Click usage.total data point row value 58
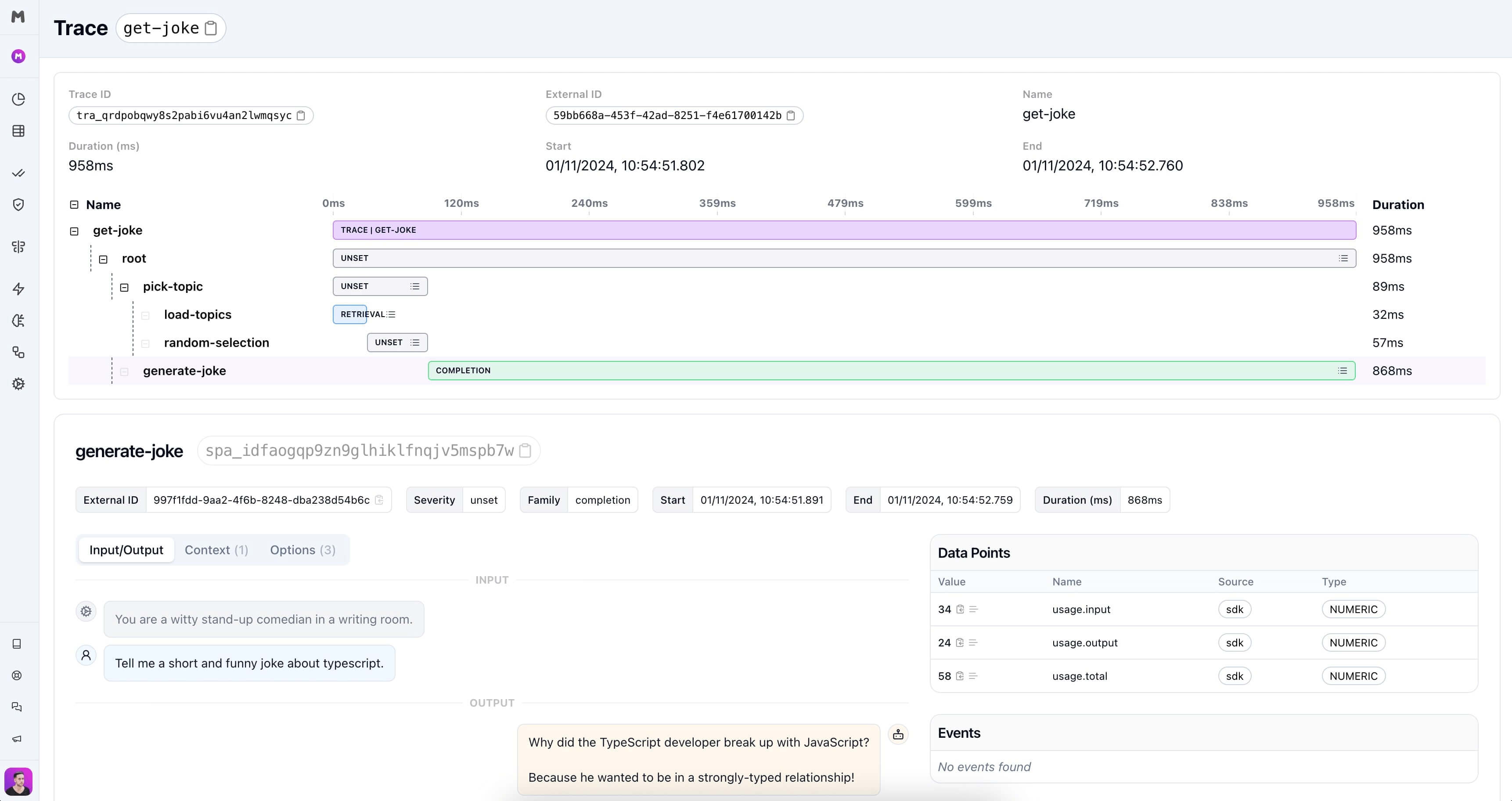Image resolution: width=1512 pixels, height=801 pixels. pos(944,676)
